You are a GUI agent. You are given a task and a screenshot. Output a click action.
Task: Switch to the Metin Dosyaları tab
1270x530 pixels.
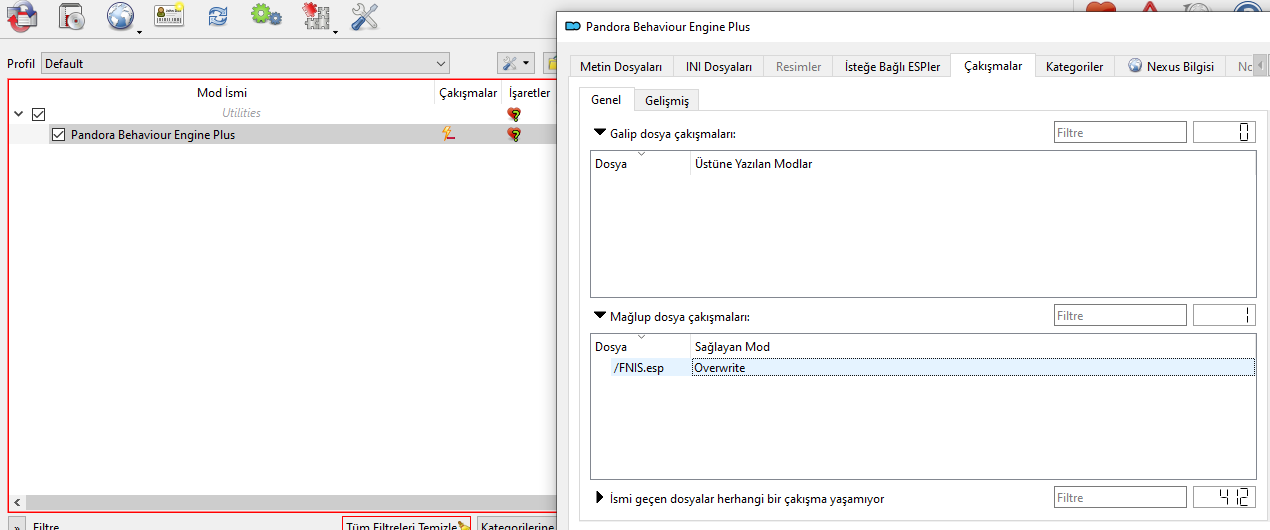tap(621, 67)
